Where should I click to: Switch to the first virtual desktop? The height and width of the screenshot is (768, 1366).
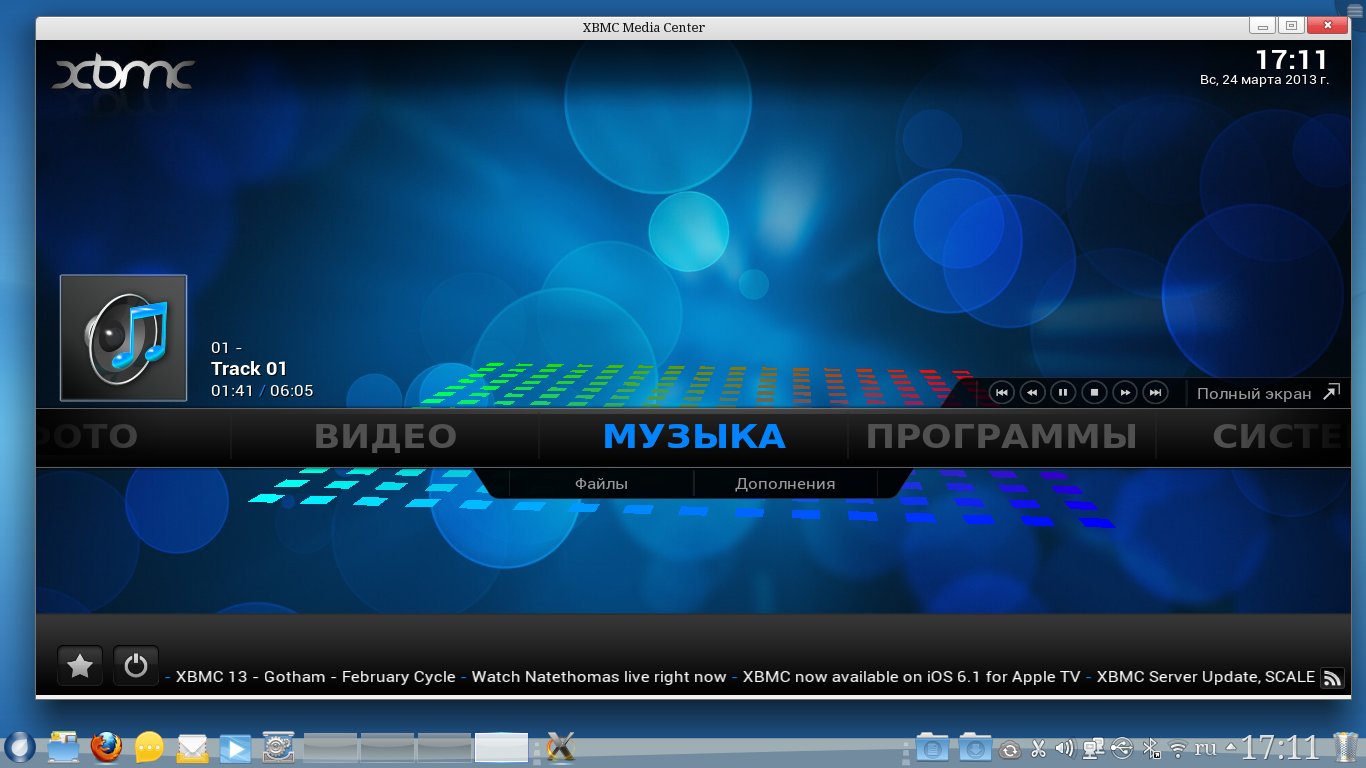click(330, 748)
